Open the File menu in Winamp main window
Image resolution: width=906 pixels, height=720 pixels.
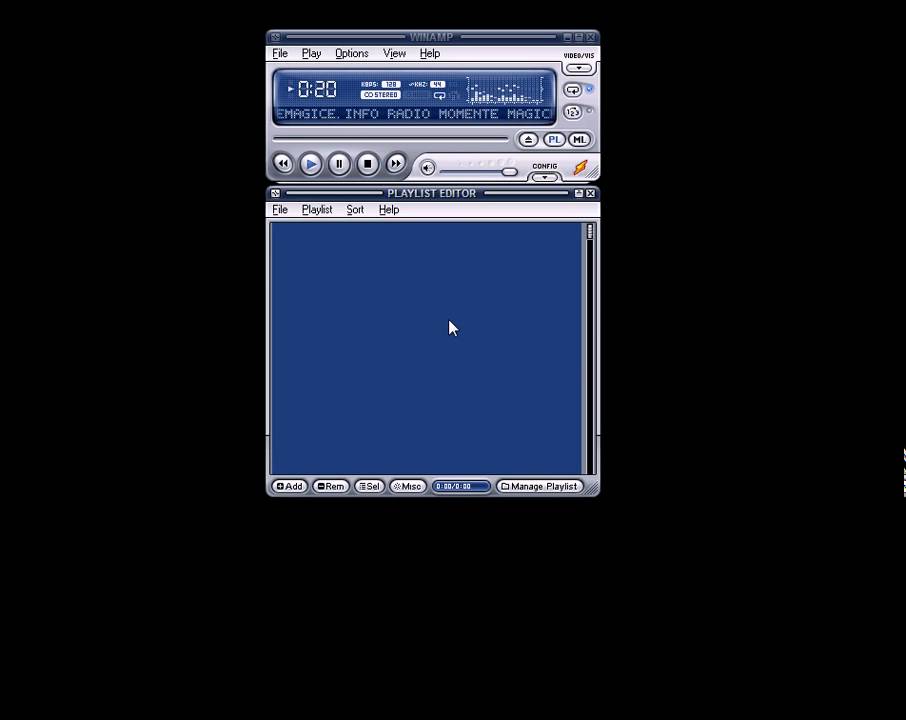point(280,53)
